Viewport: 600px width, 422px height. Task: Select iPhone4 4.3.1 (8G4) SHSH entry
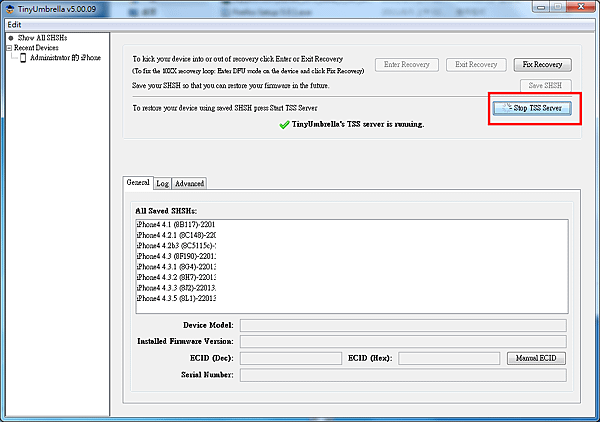[x=176, y=267]
